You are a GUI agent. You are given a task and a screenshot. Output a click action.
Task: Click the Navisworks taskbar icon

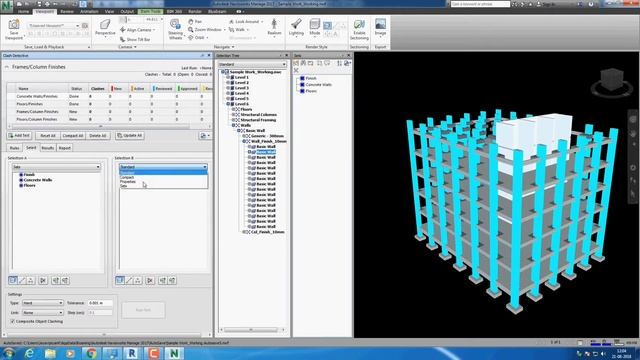tap(174, 353)
